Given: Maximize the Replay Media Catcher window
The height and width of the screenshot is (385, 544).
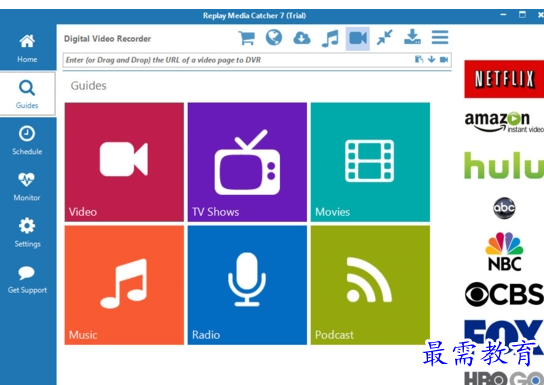Looking at the screenshot, I should click(x=522, y=15).
